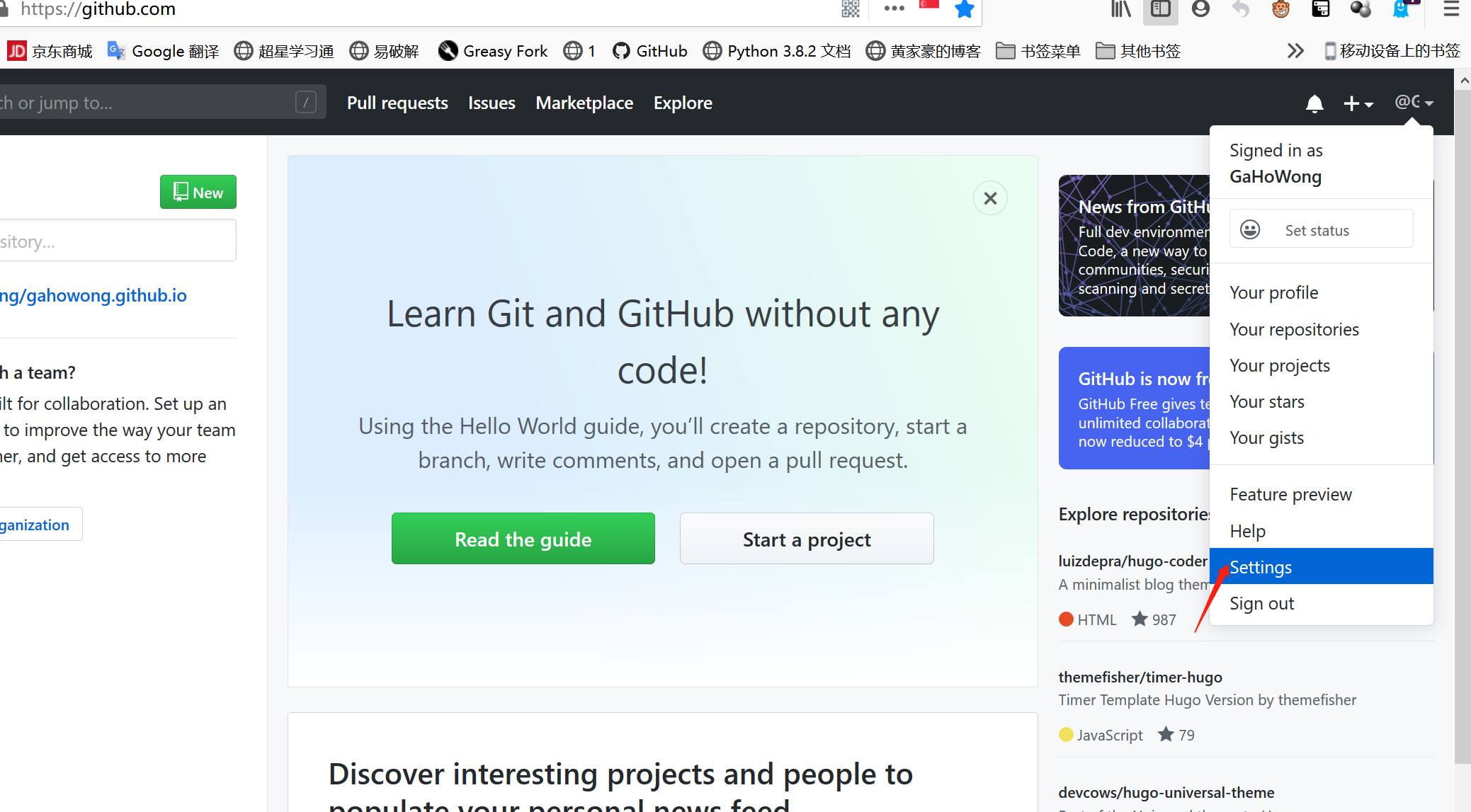
Task: Collapse the user avatar menu dropdown
Action: [x=1413, y=103]
